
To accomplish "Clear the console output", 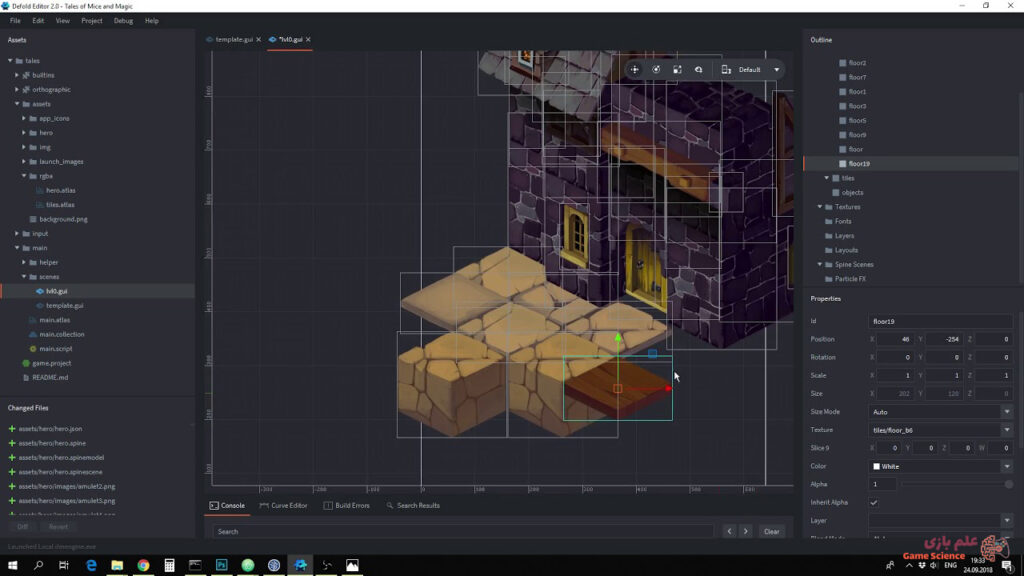I will (771, 532).
